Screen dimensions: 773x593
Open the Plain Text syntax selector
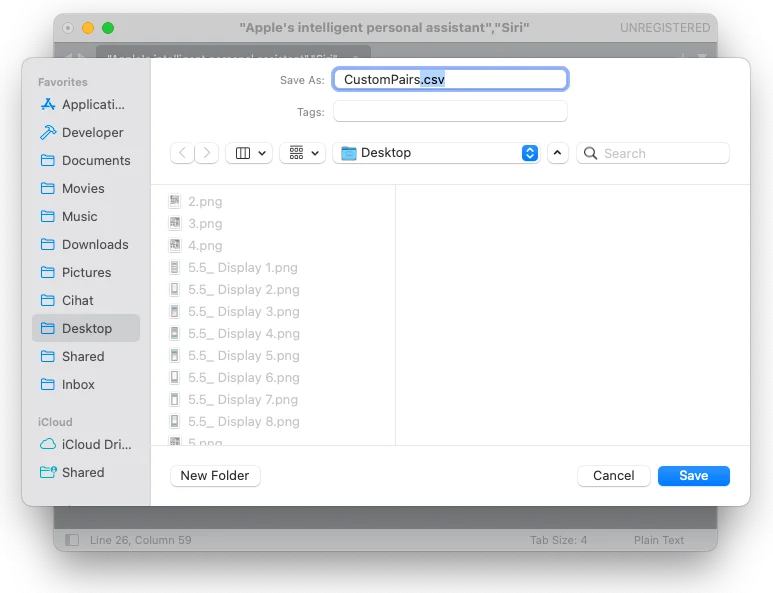[658, 540]
